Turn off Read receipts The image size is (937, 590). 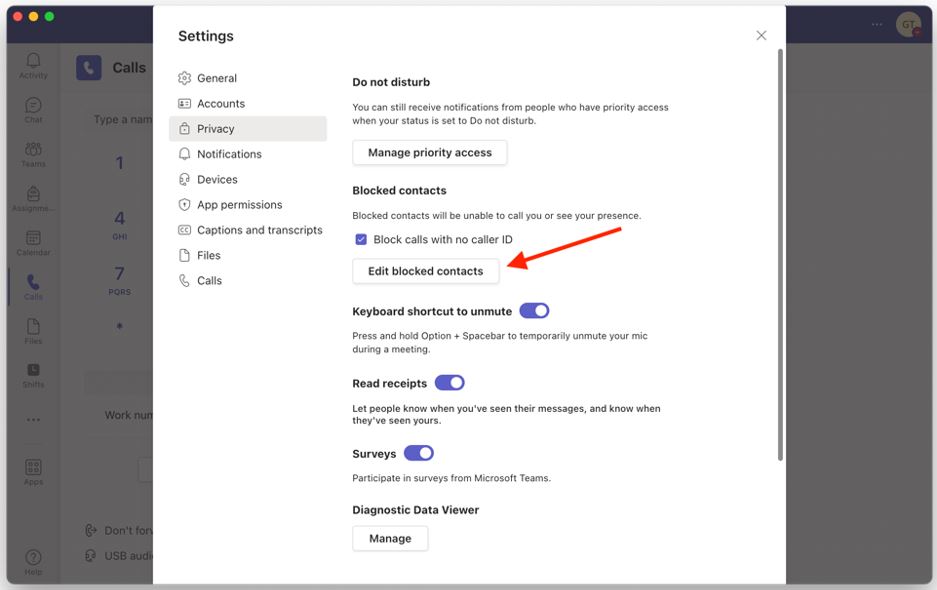click(x=450, y=382)
